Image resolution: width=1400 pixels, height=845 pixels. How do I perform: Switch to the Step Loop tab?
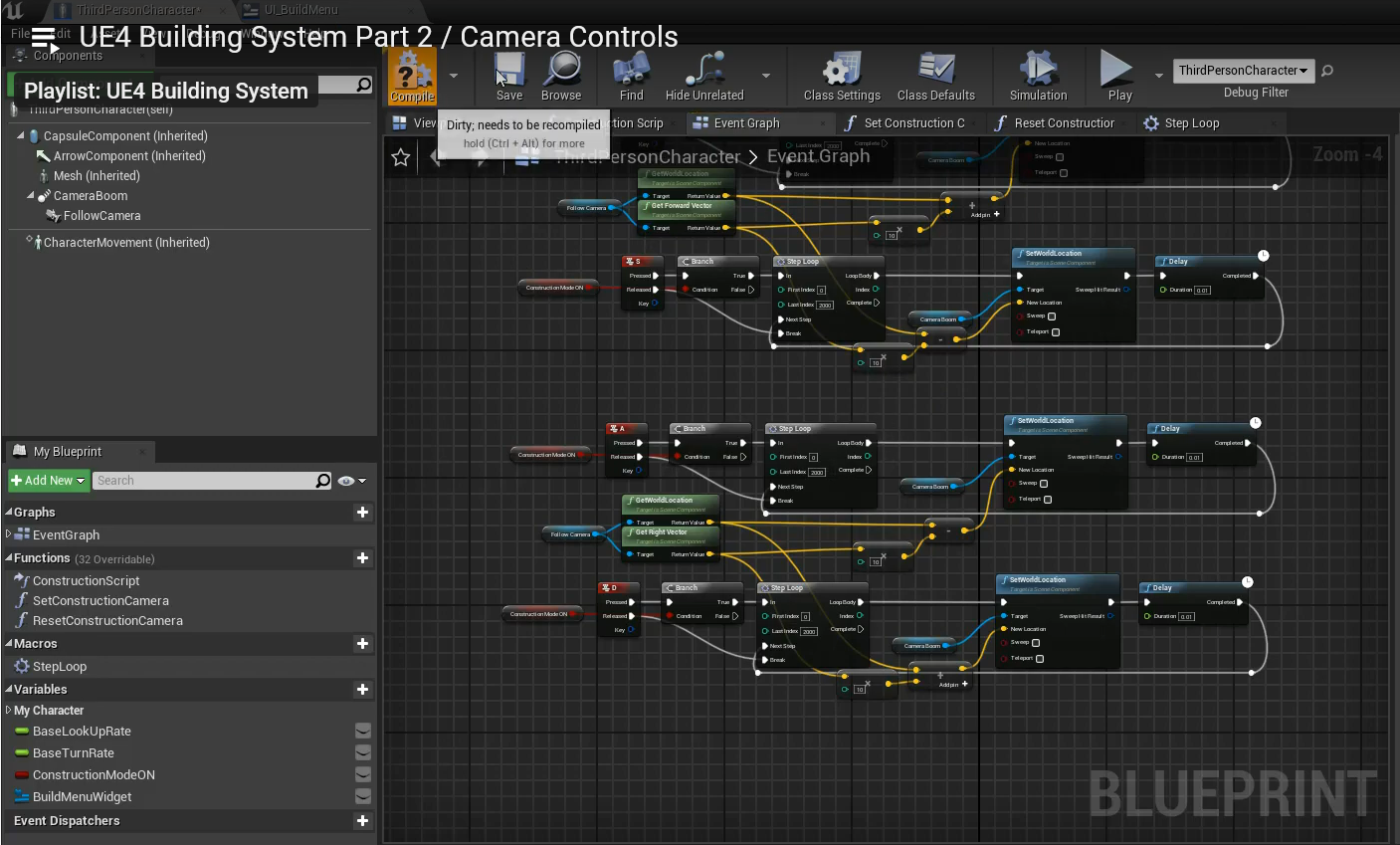1190,123
